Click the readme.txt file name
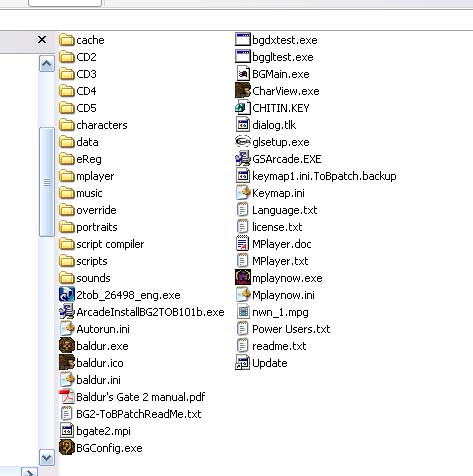This screenshot has width=473, height=476. point(279,346)
